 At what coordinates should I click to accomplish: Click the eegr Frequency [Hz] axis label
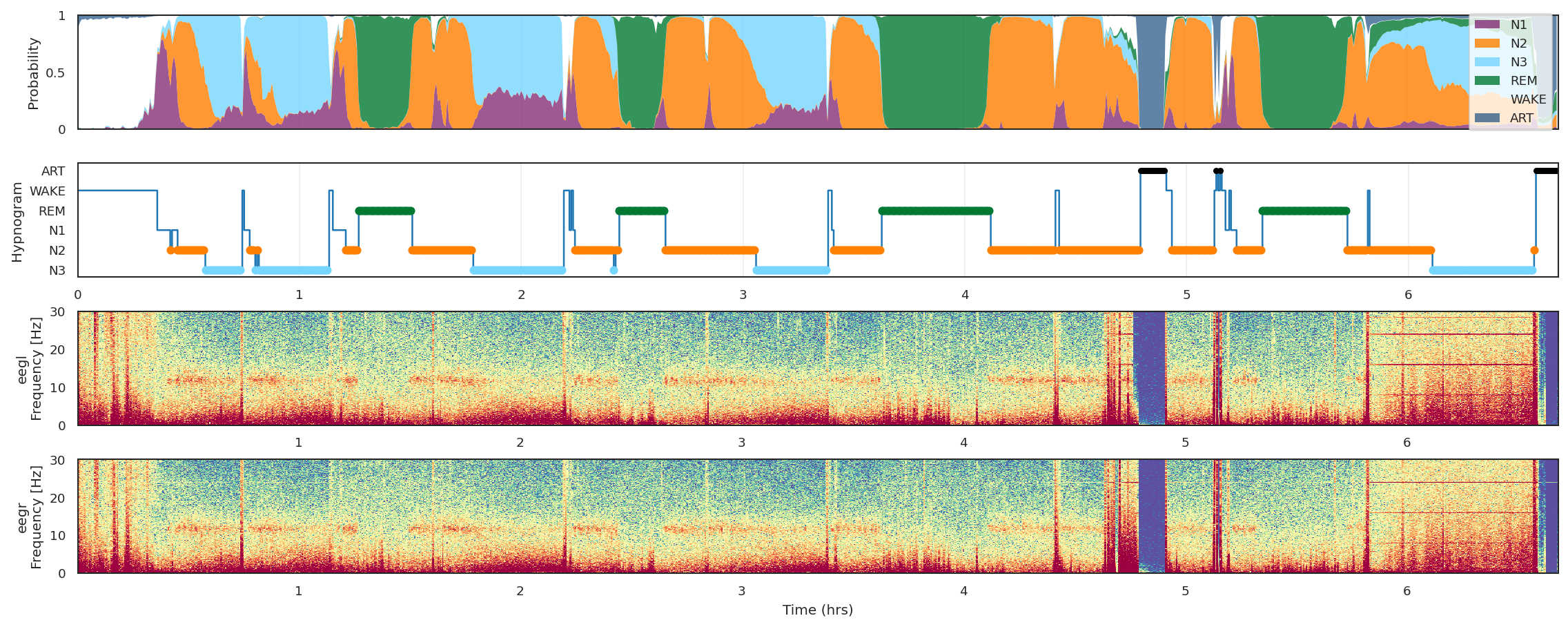click(29, 517)
